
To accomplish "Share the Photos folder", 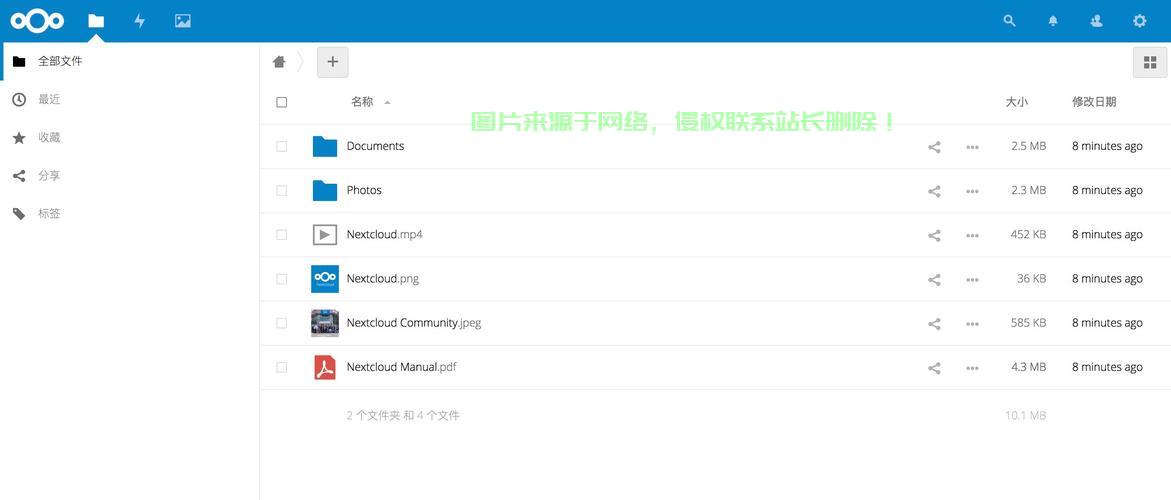I will click(934, 191).
